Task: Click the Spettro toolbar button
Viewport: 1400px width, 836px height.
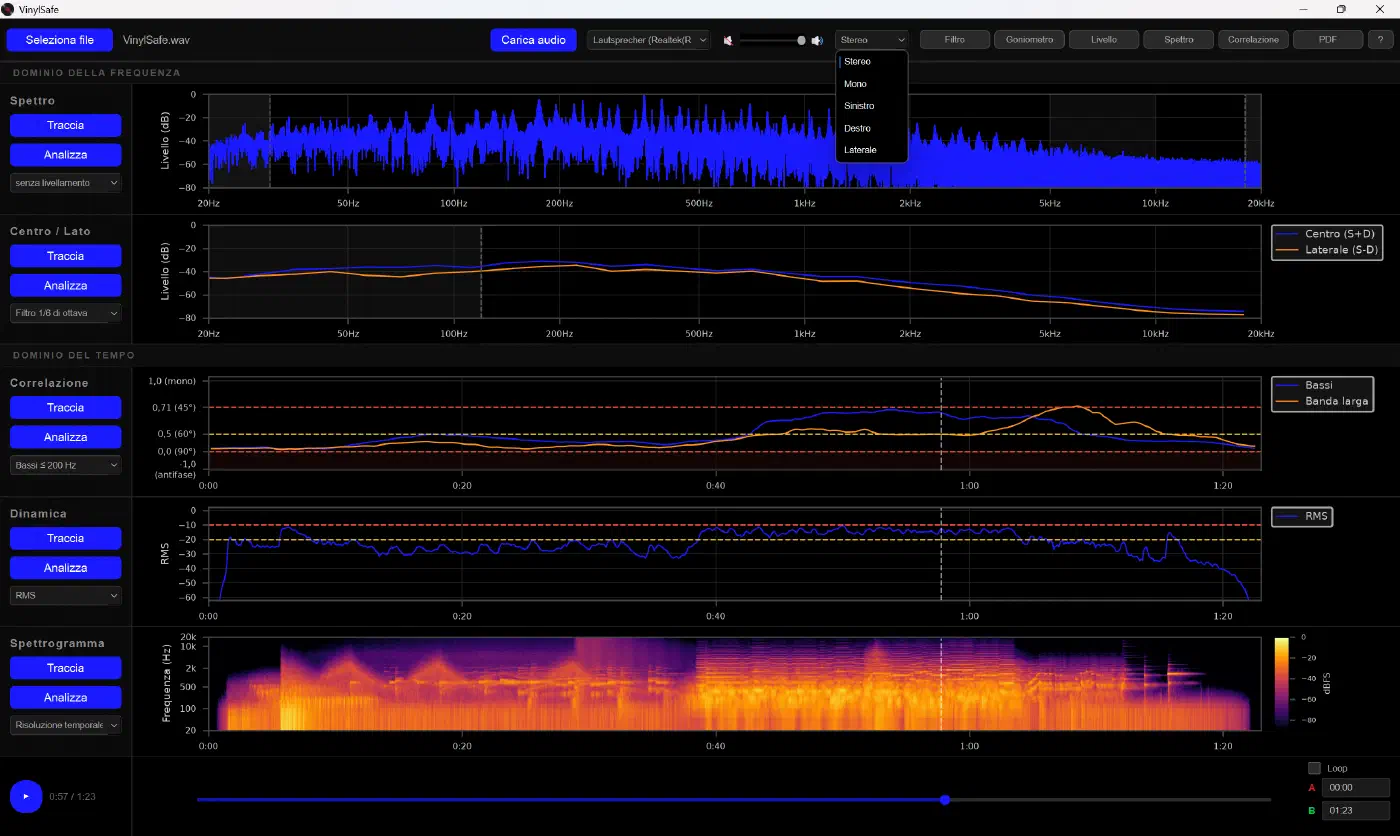Action: tap(1179, 40)
